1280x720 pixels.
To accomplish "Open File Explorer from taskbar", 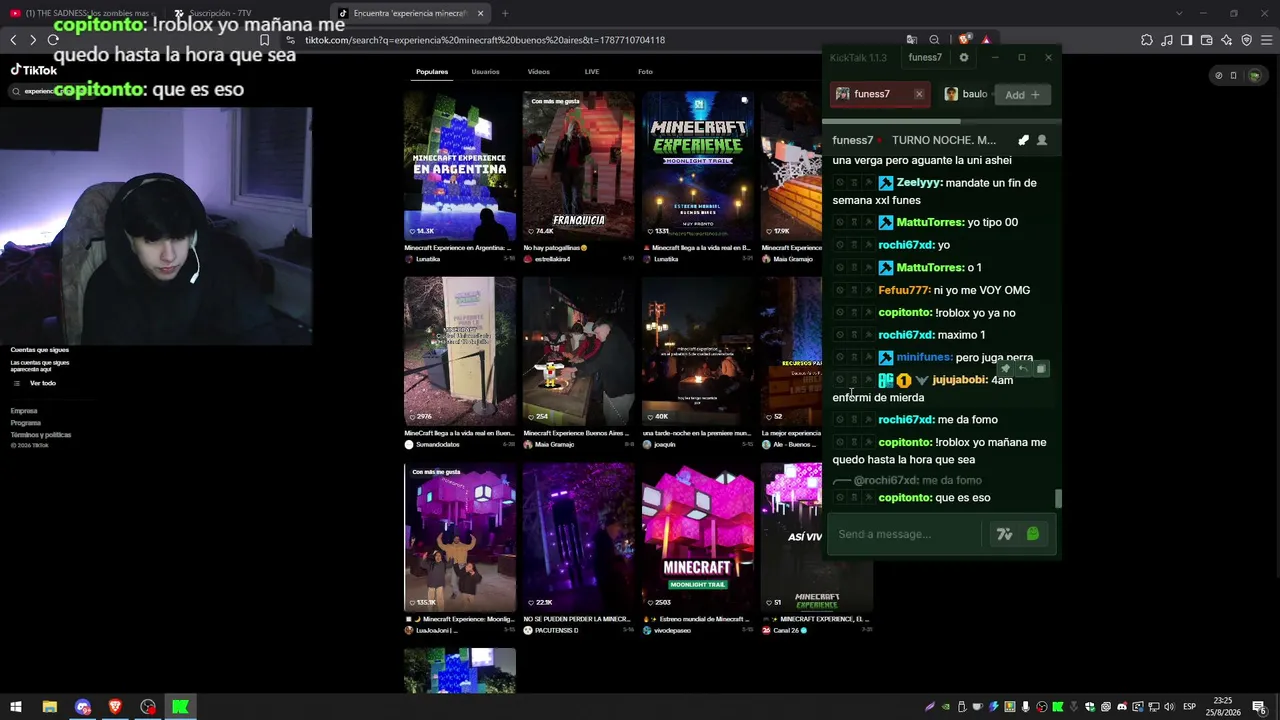I will tap(49, 707).
